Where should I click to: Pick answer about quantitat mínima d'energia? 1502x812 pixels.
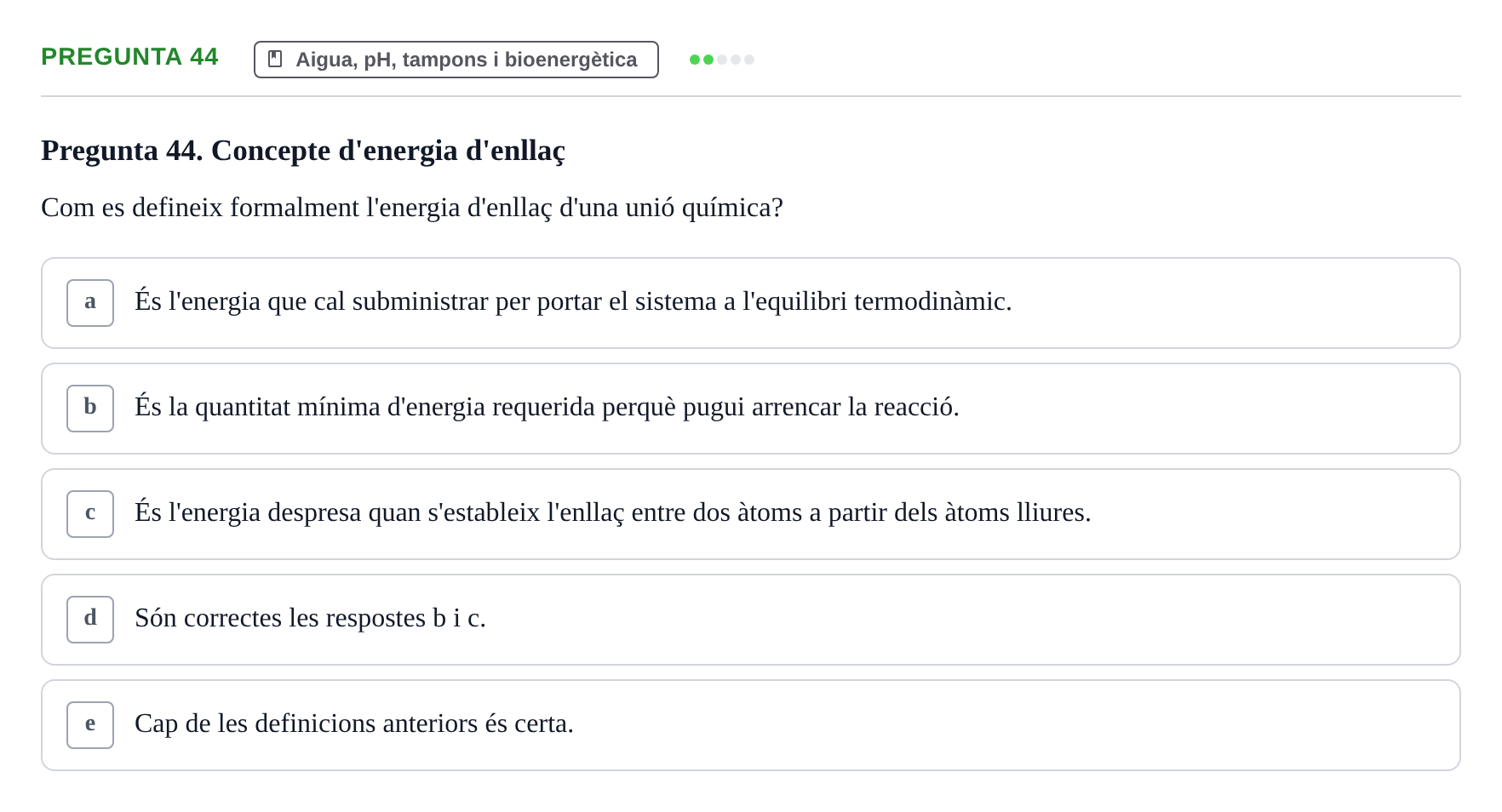point(751,409)
